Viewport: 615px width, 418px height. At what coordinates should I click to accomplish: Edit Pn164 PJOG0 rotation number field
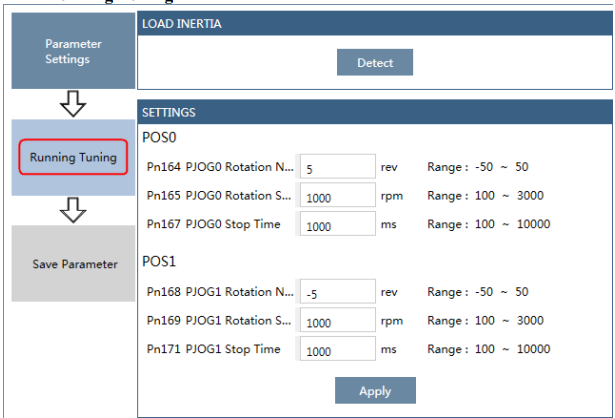(338, 167)
